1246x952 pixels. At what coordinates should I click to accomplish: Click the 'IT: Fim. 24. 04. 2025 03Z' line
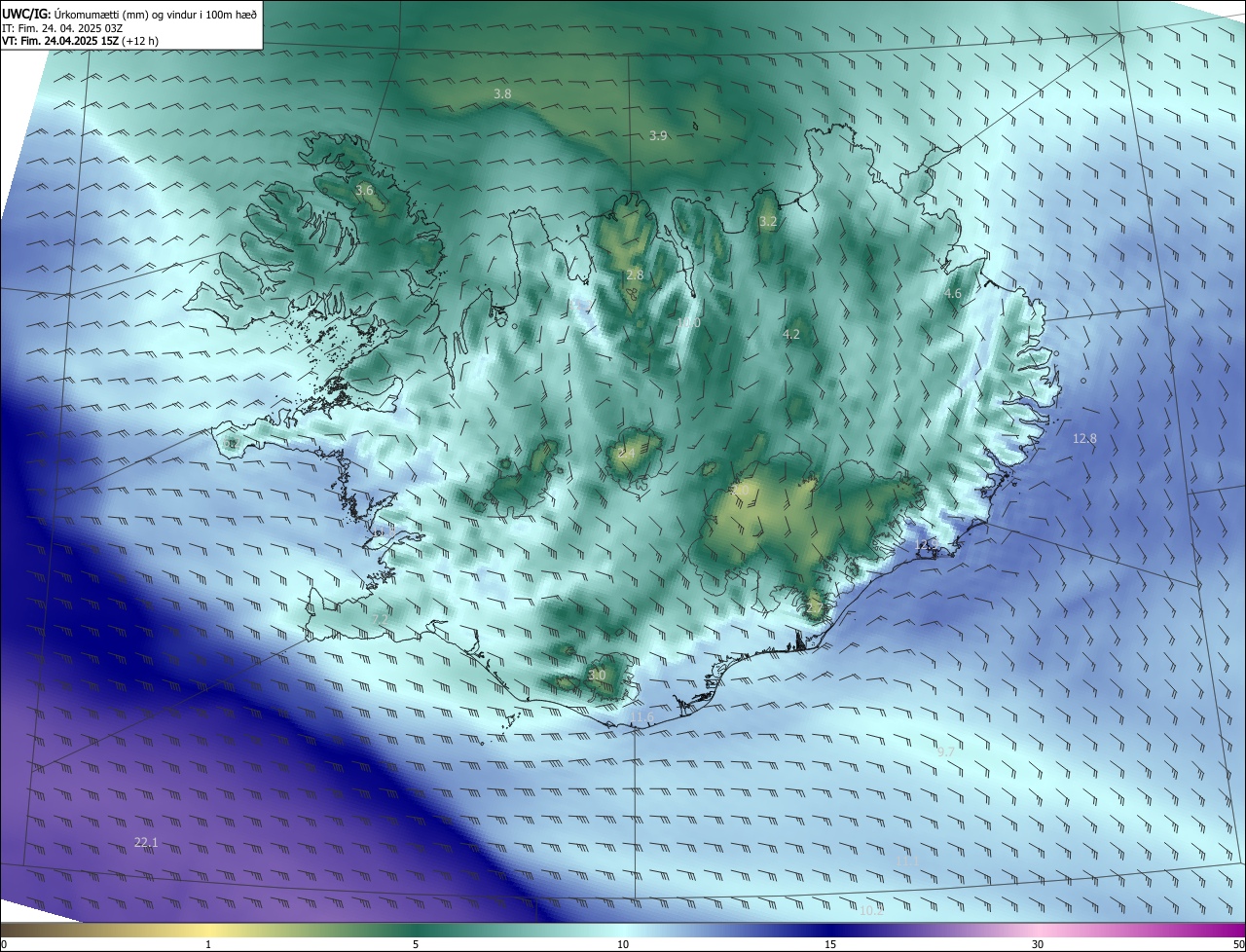click(x=63, y=27)
